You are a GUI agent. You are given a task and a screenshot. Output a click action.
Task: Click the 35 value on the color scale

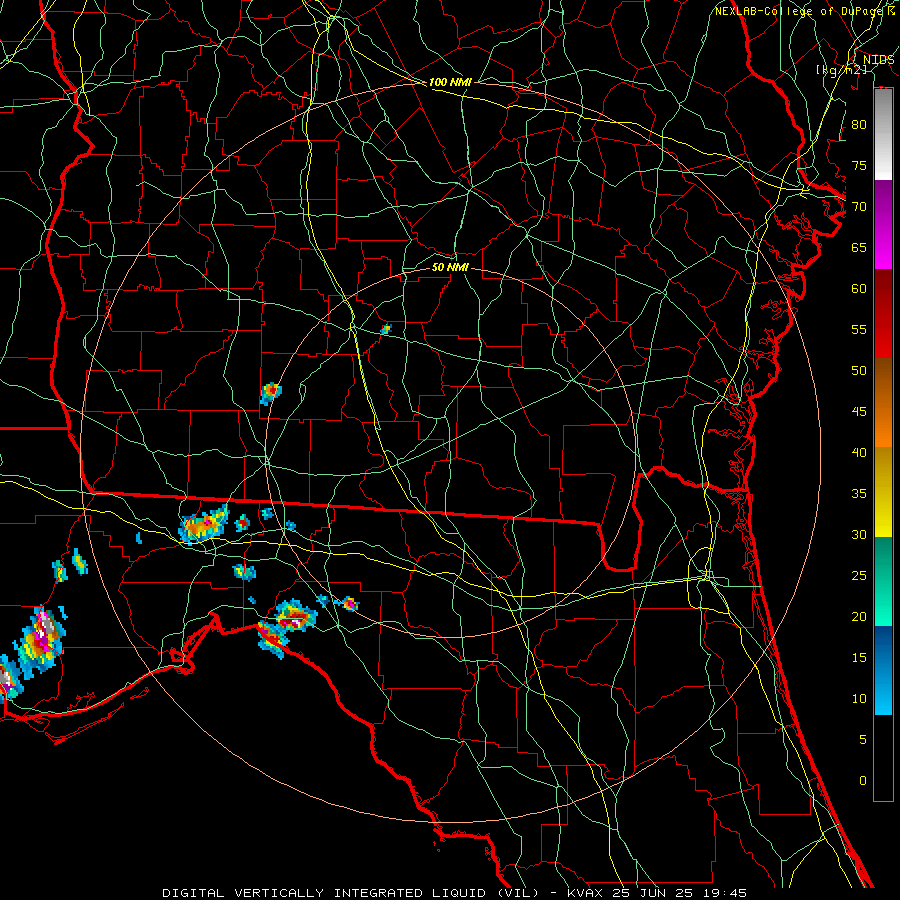coord(859,494)
